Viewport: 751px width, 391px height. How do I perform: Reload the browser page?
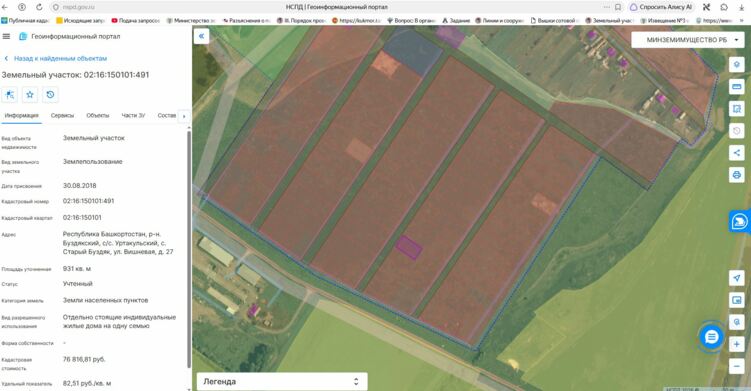point(39,7)
